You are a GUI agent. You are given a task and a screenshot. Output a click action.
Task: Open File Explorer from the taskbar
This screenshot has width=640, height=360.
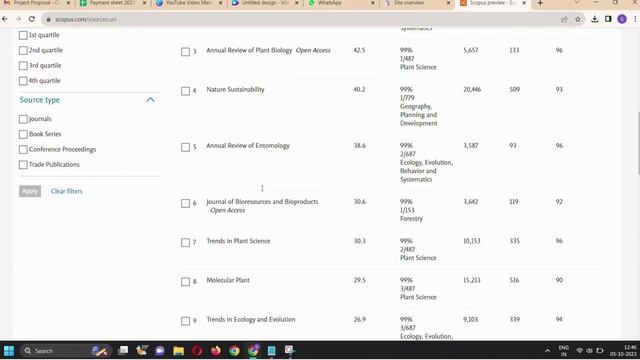pos(178,351)
